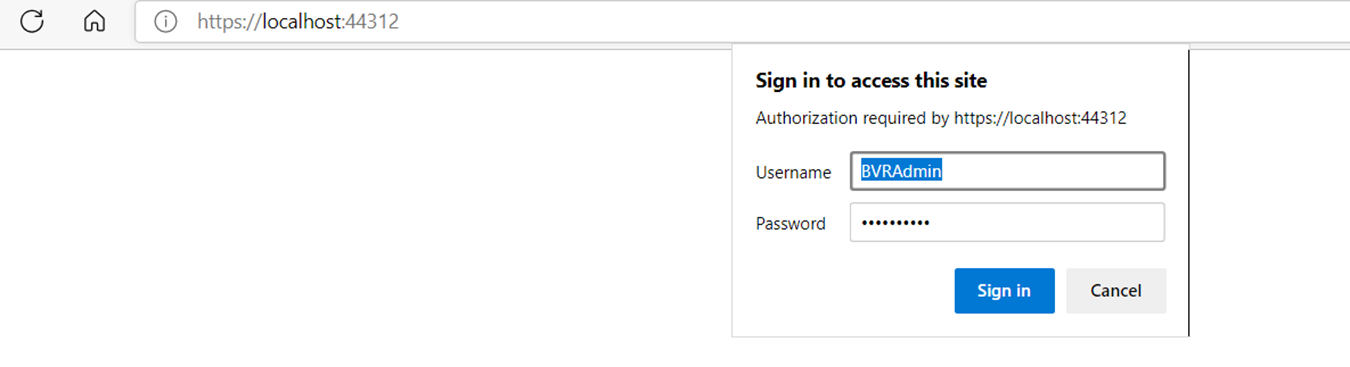Viewport: 1350px width, 367px height.
Task: Click the highlighted BVRAdmin text to deselect it
Action: pyautogui.click(x=902, y=171)
